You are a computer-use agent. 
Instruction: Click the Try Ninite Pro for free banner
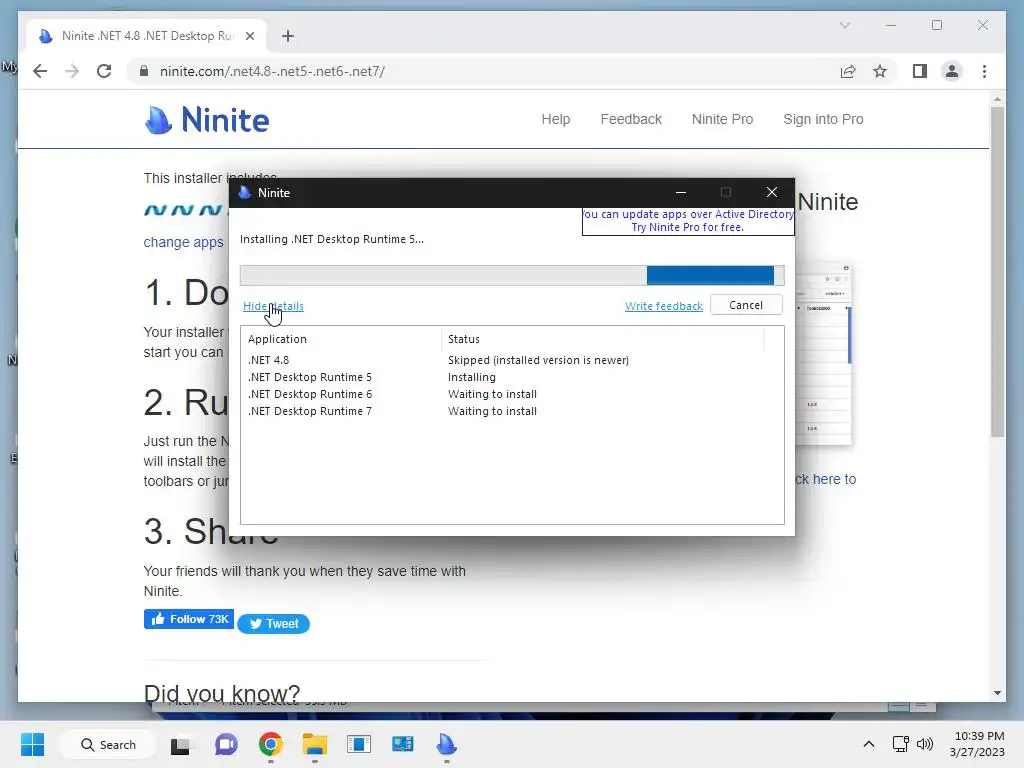click(x=688, y=221)
